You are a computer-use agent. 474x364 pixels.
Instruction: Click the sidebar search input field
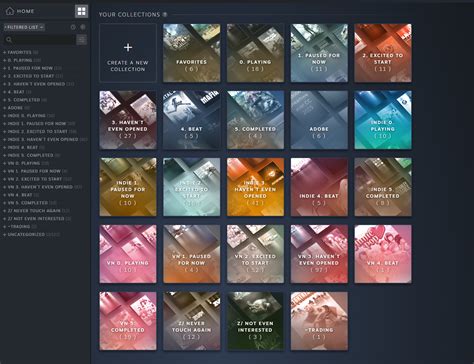click(x=44, y=40)
